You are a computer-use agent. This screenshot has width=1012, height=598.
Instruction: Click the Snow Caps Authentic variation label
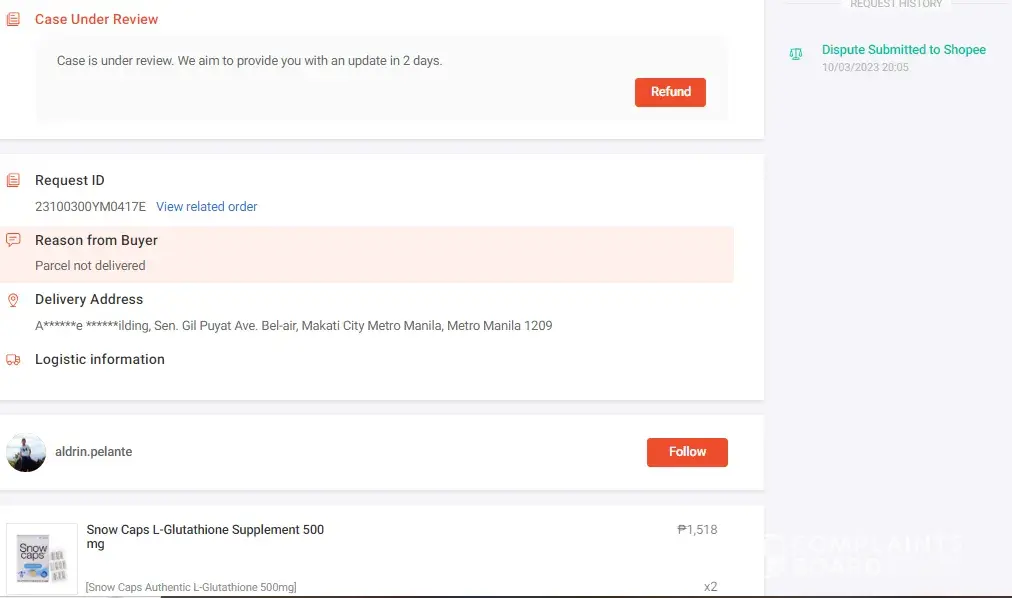click(191, 587)
